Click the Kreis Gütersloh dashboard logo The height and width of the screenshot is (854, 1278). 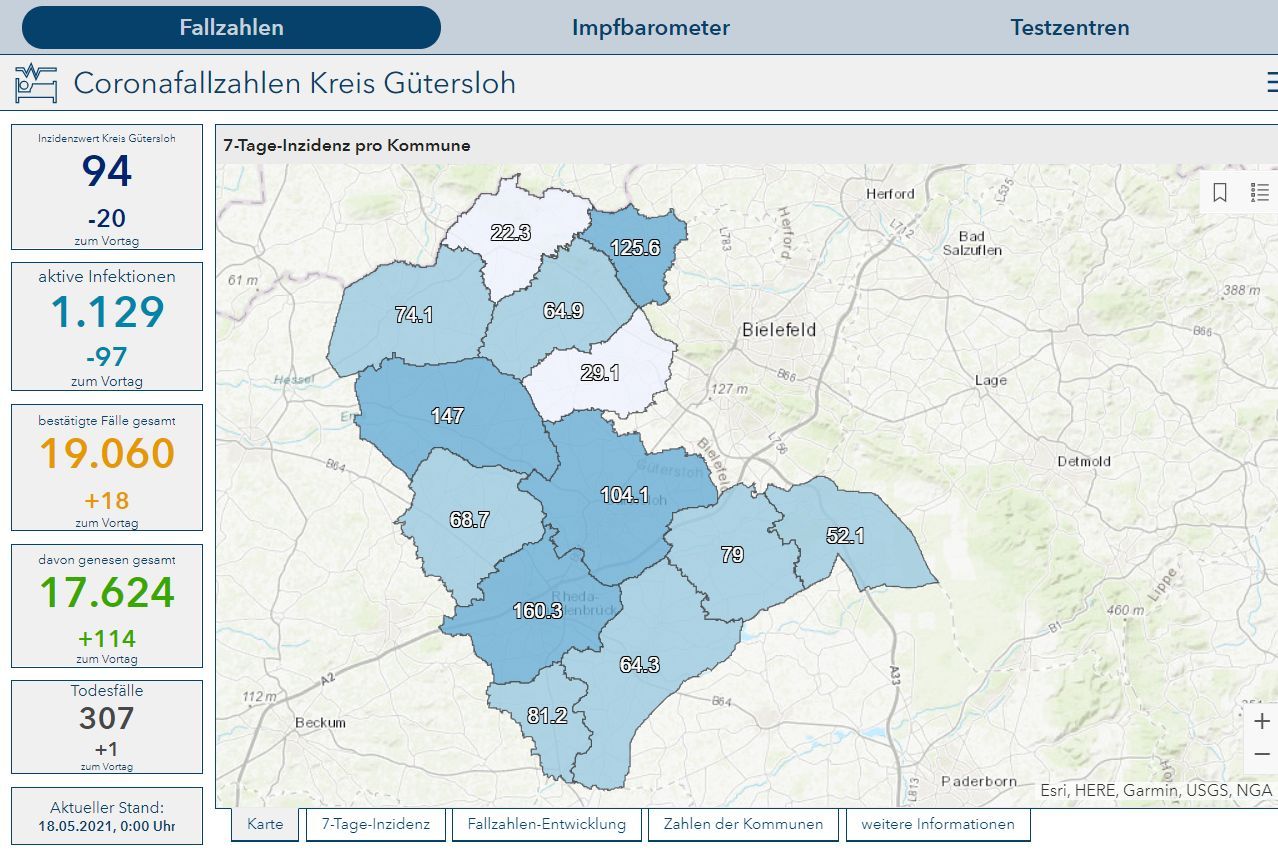tap(35, 82)
